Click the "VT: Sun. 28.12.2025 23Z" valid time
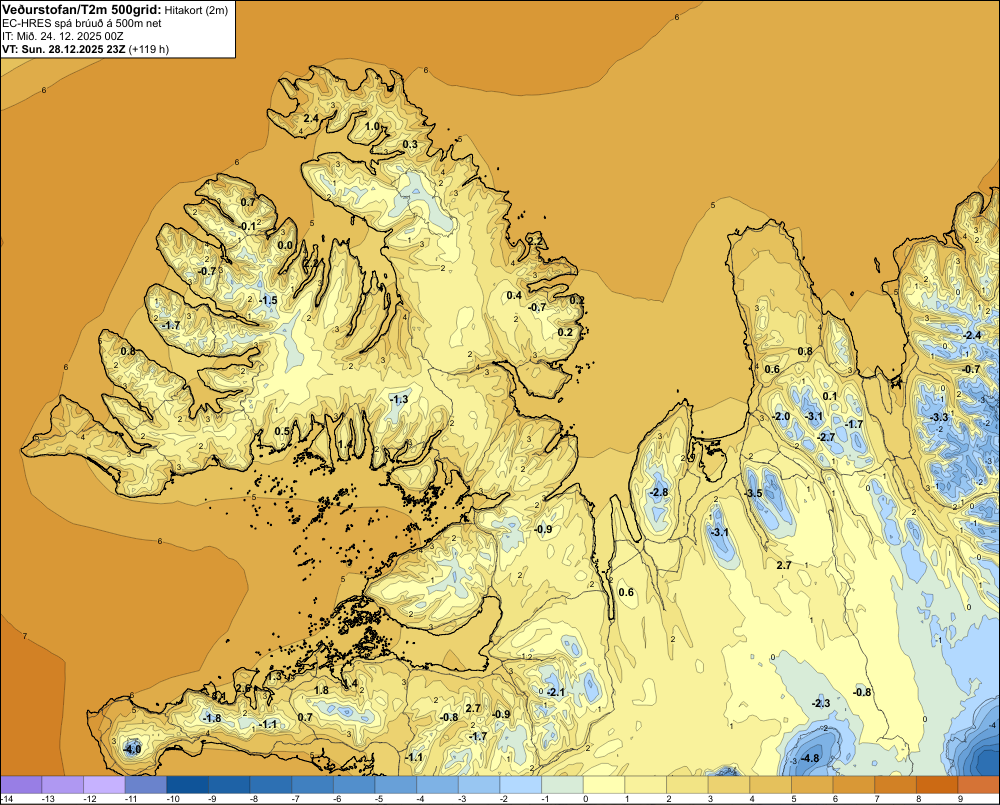This screenshot has height=805, width=1000. (64, 49)
